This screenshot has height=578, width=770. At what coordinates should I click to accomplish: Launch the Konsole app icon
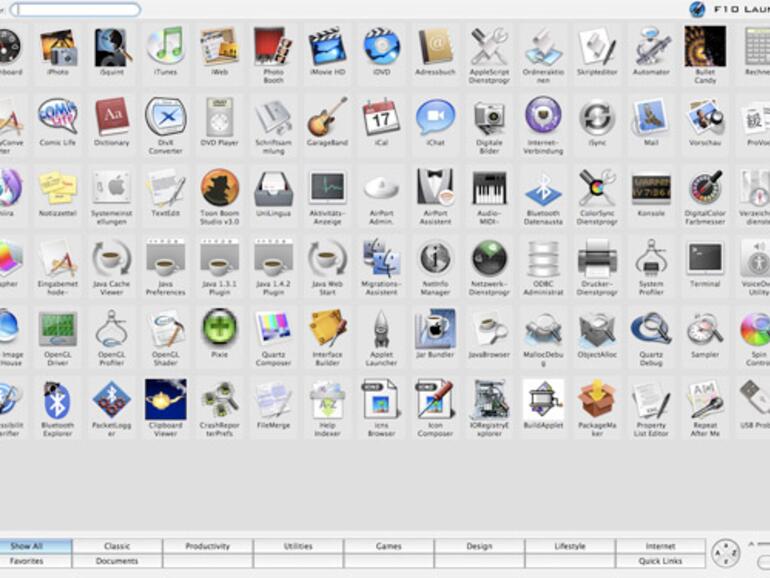point(651,188)
